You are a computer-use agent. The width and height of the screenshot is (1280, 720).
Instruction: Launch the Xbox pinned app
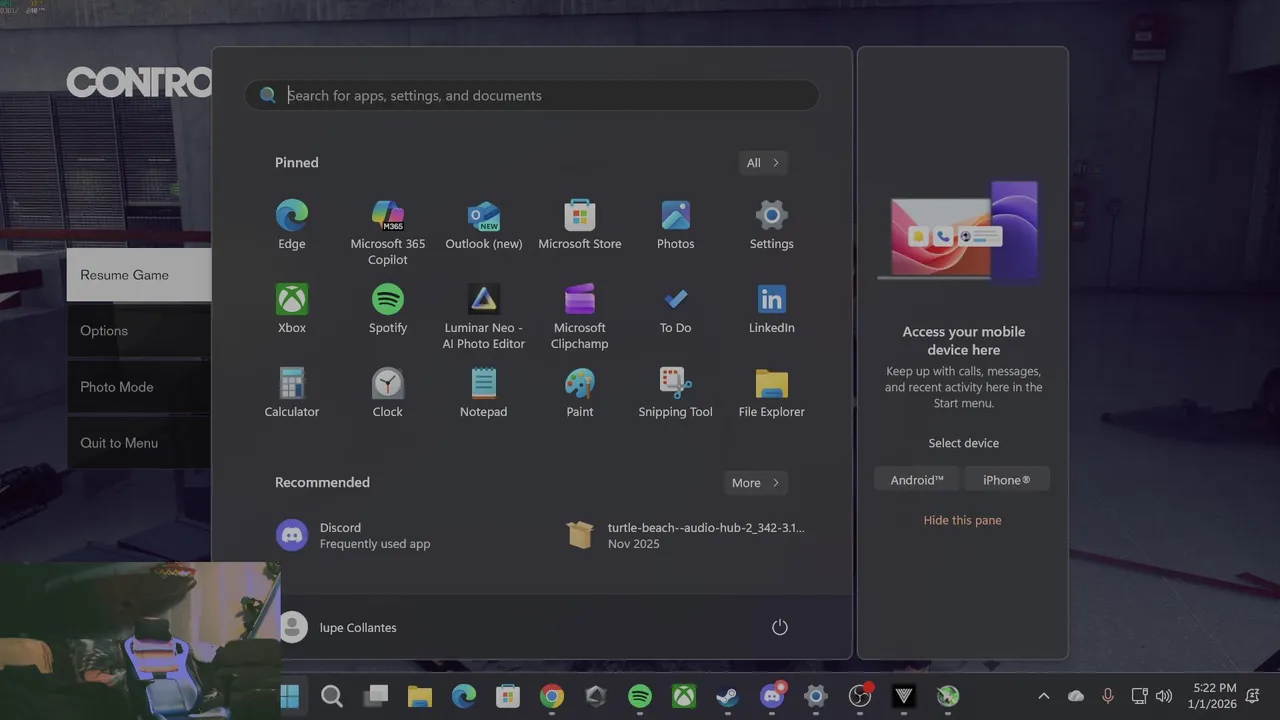pyautogui.click(x=292, y=309)
